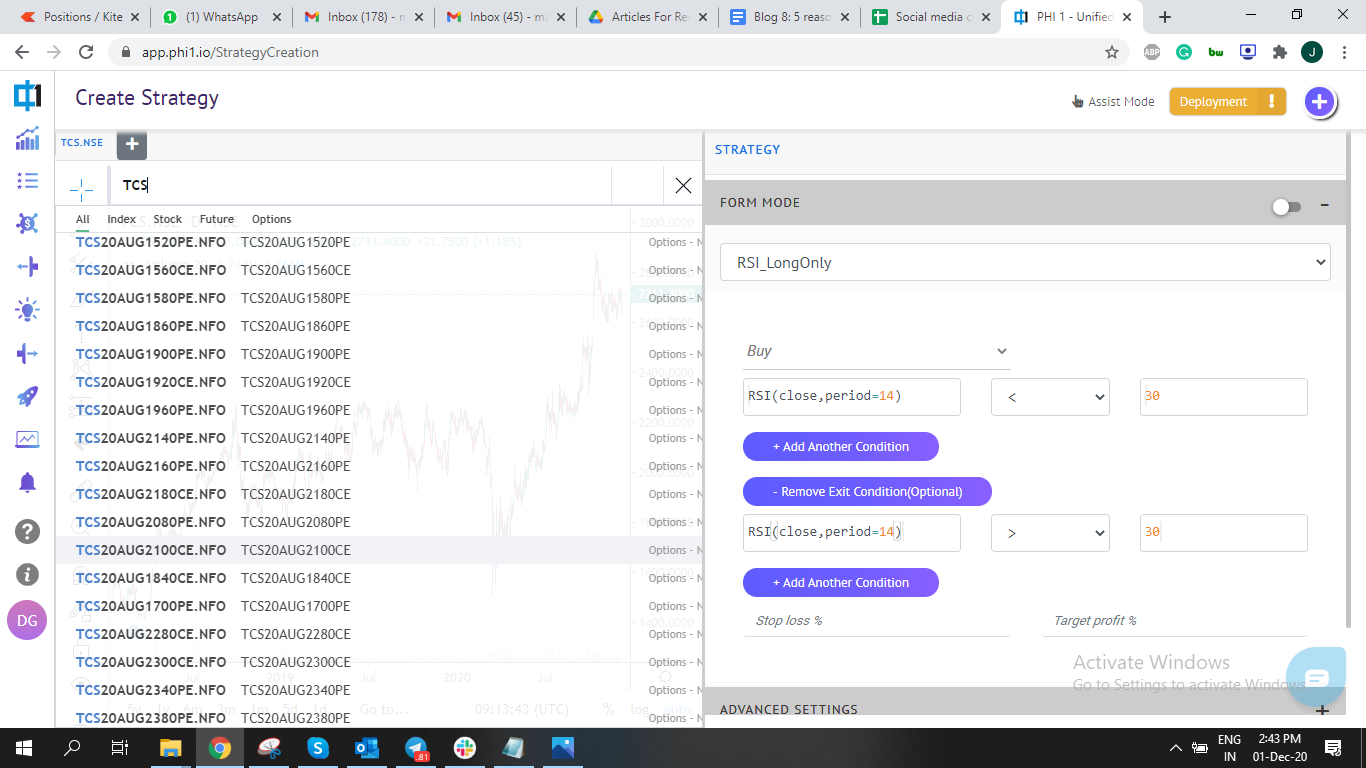Open notifications bell in sidebar
This screenshot has height=768, width=1366.
click(27, 483)
